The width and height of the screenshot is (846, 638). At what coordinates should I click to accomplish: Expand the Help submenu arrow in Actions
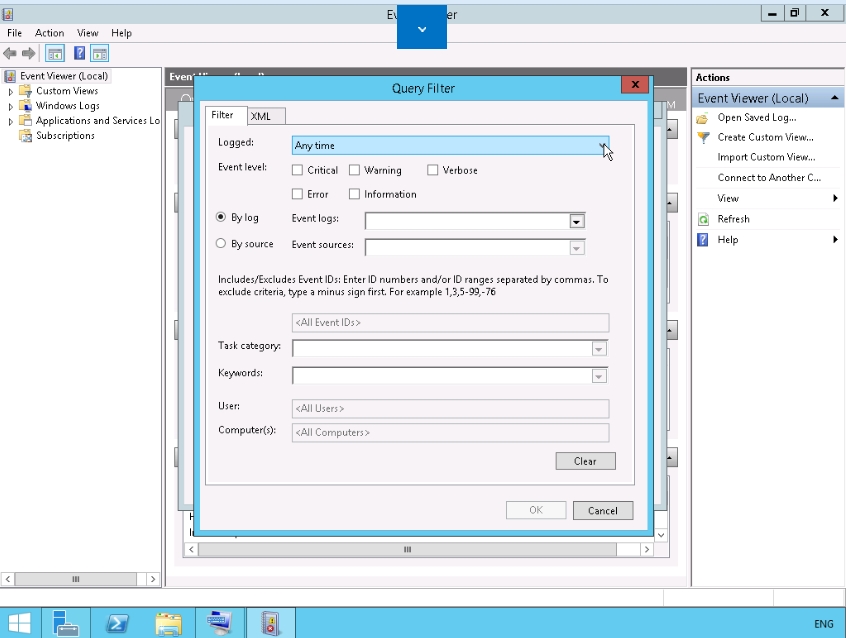point(835,239)
